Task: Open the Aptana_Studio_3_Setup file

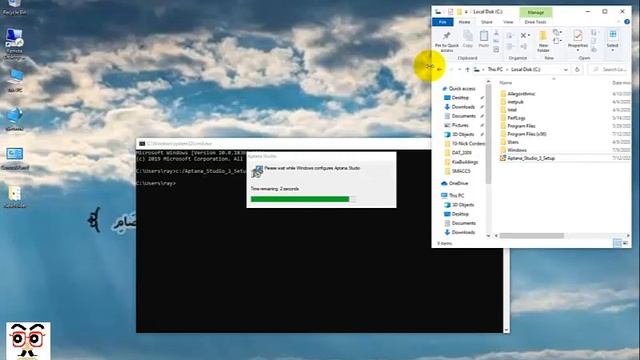Action: tap(531, 158)
